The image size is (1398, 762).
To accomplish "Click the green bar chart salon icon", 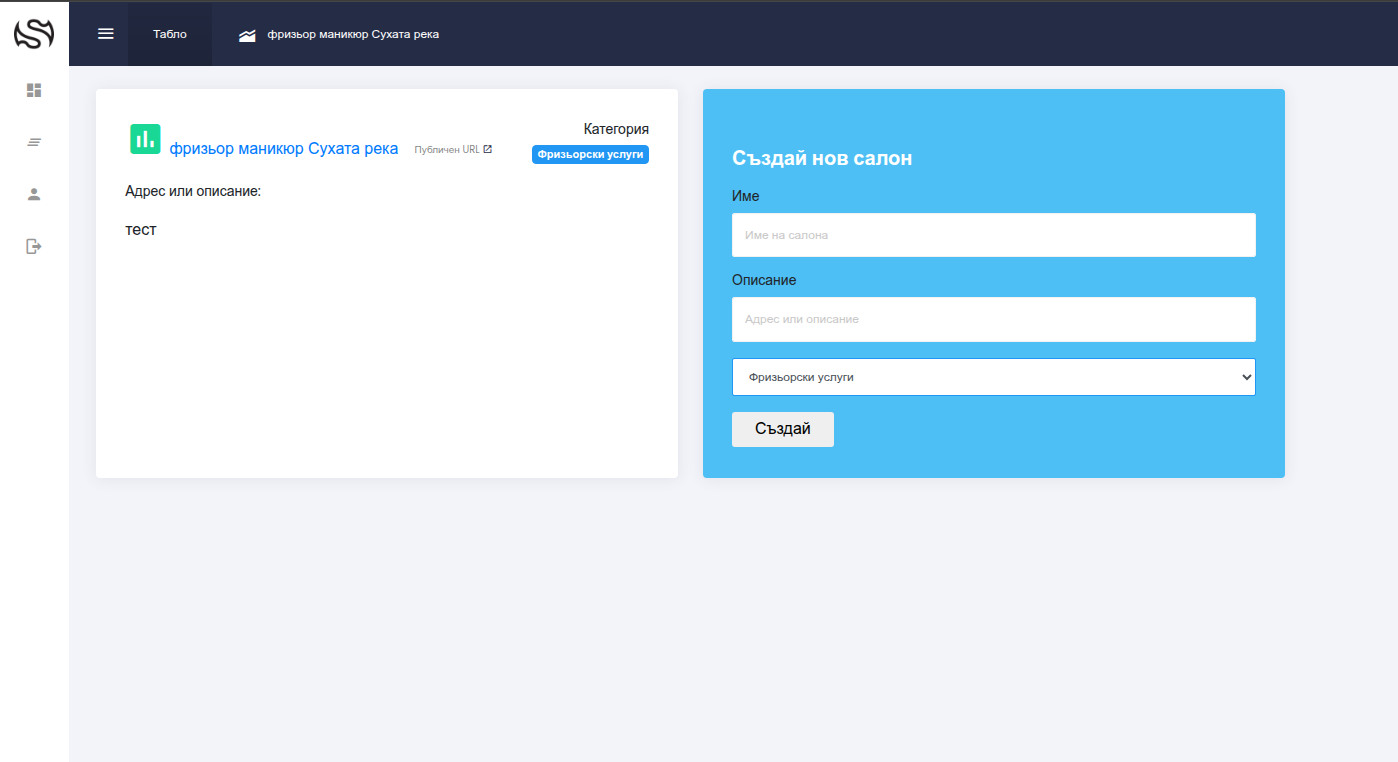I will coord(145,139).
